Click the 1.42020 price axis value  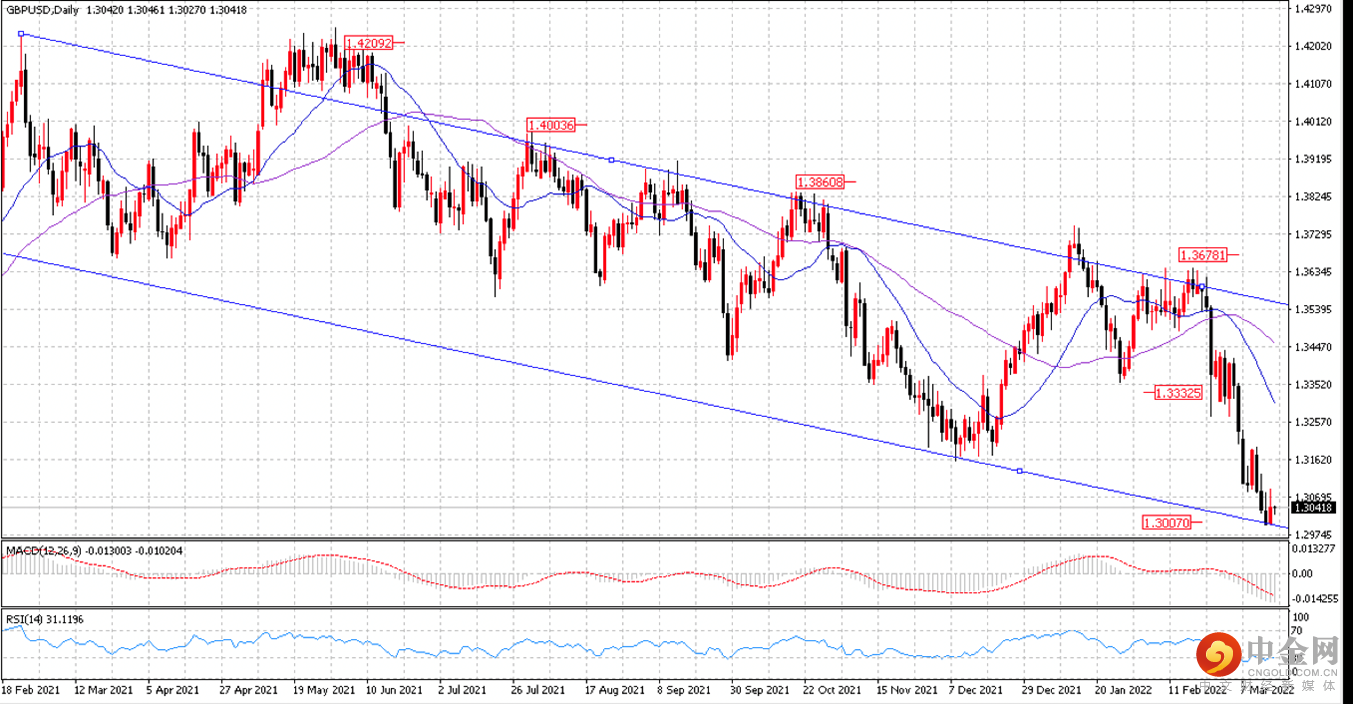tap(1314, 47)
